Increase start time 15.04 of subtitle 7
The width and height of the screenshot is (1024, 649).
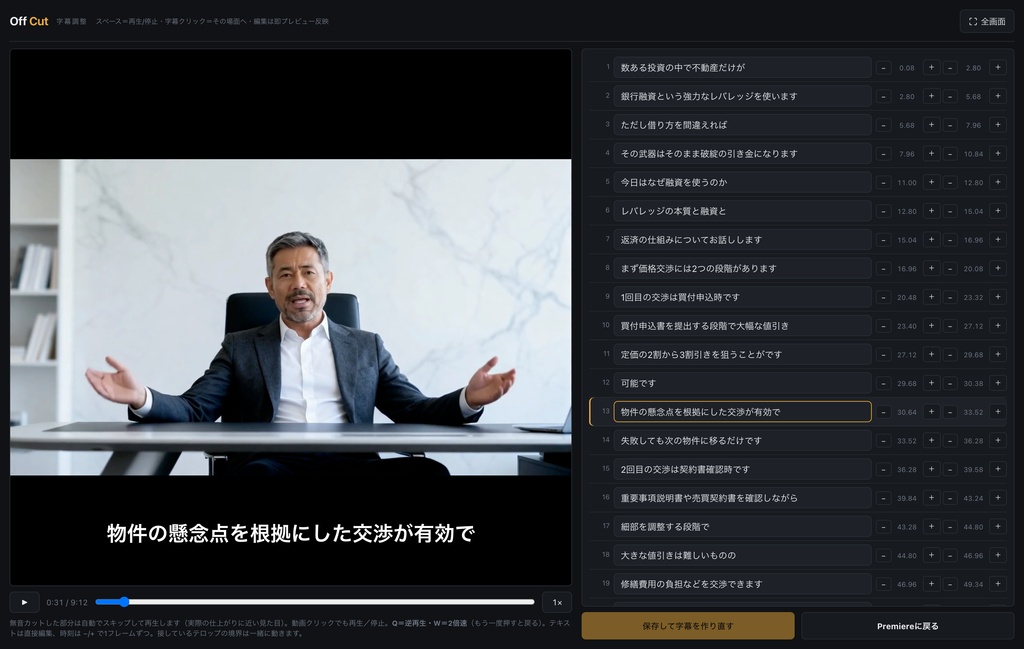tap(931, 240)
